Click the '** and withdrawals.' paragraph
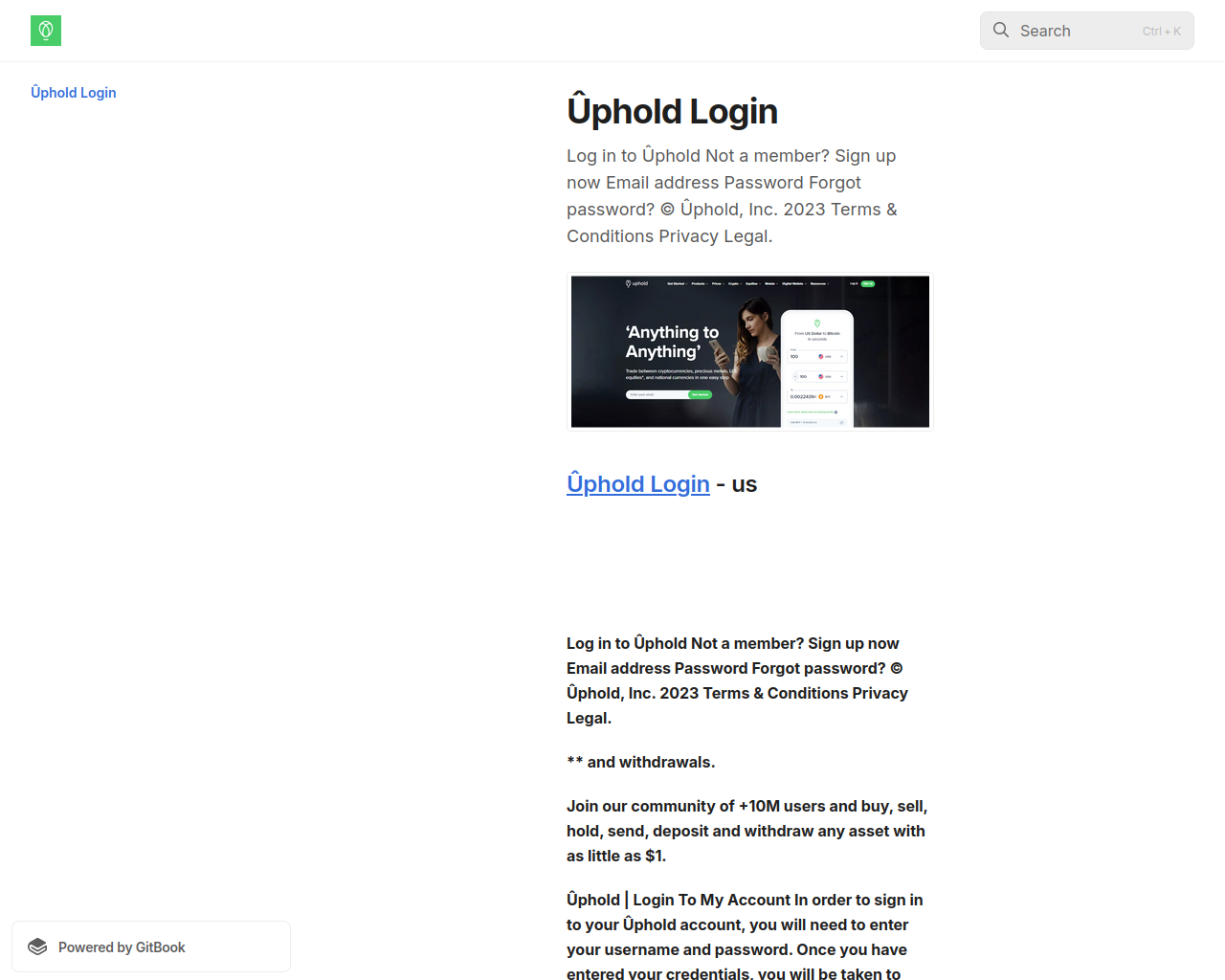The width and height of the screenshot is (1225, 980). tap(641, 762)
